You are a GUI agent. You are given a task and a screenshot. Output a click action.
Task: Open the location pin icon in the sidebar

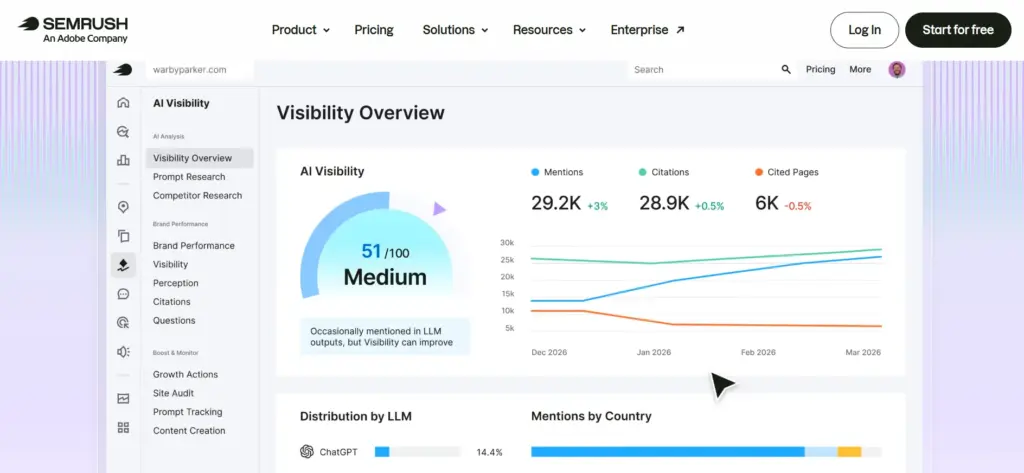[x=123, y=207]
